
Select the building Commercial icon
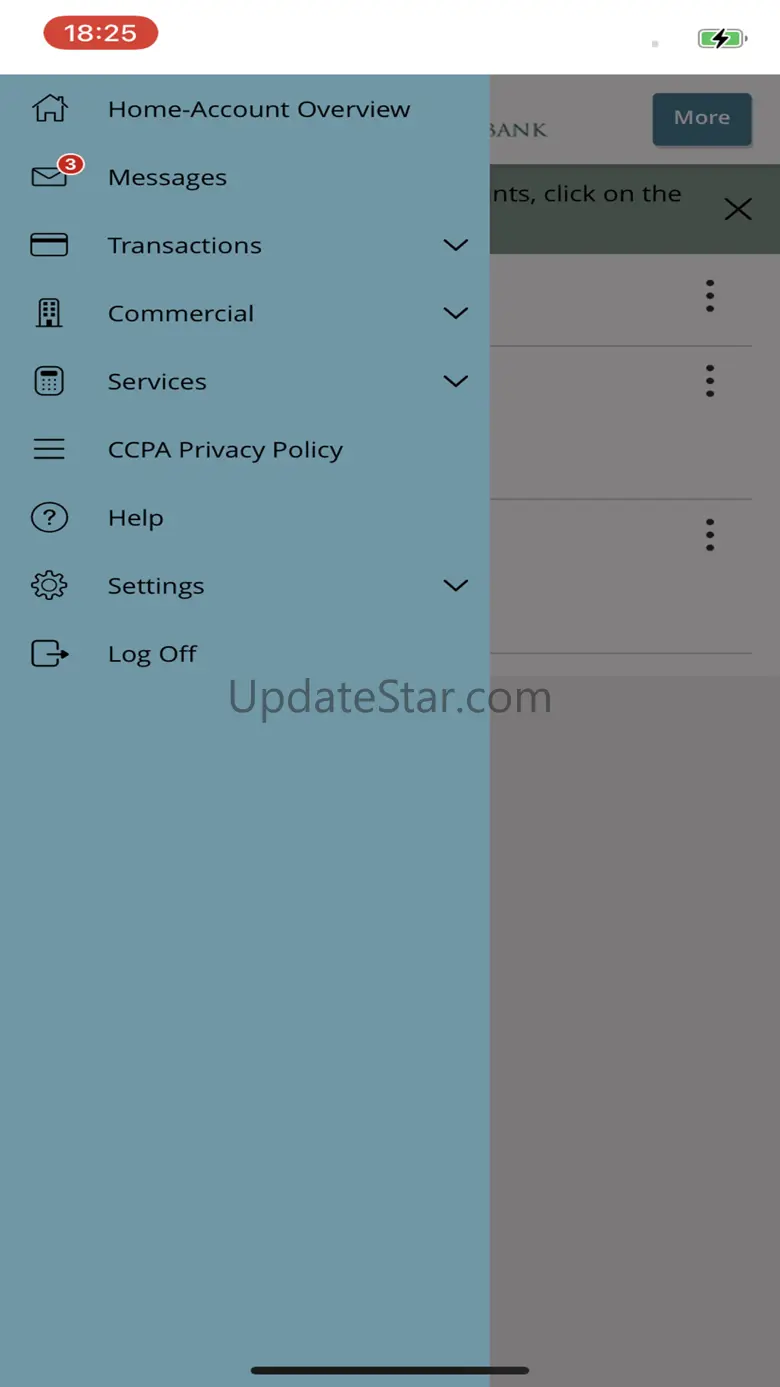click(49, 313)
